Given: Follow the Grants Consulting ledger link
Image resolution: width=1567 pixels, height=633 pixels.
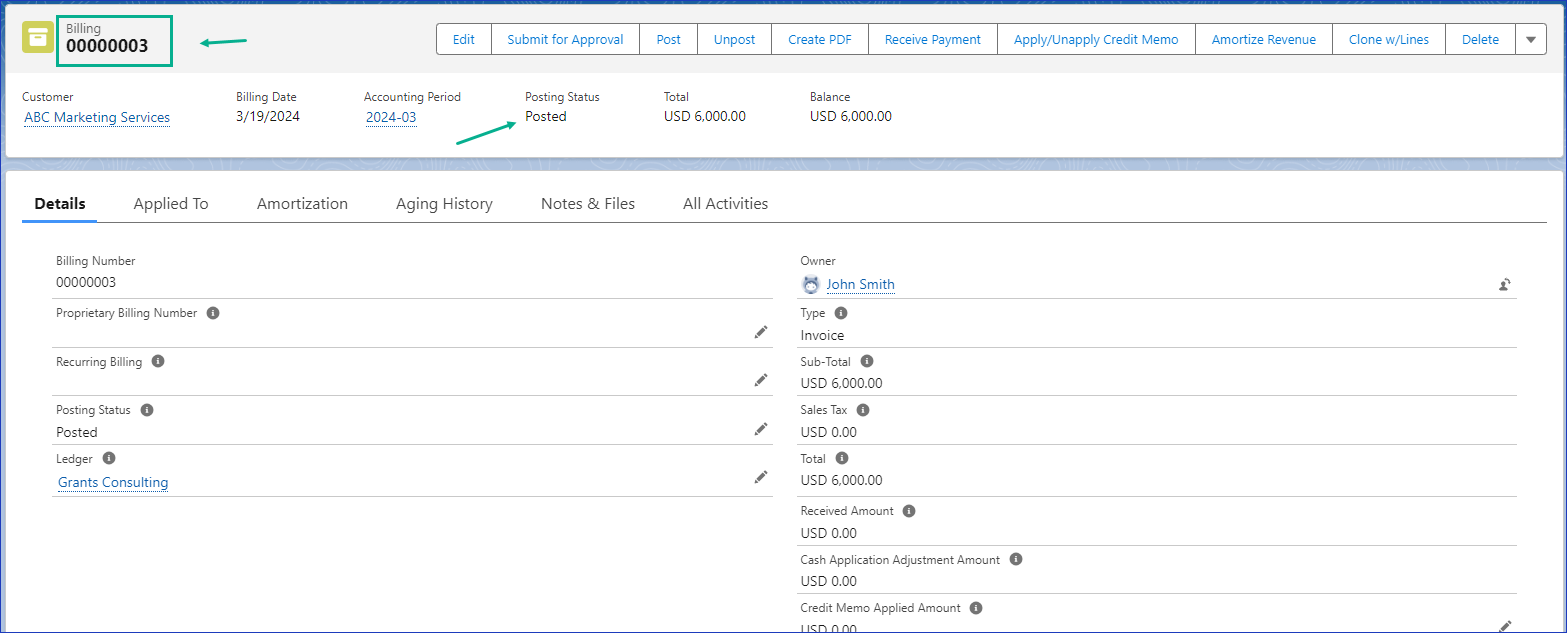Looking at the screenshot, I should [113, 483].
